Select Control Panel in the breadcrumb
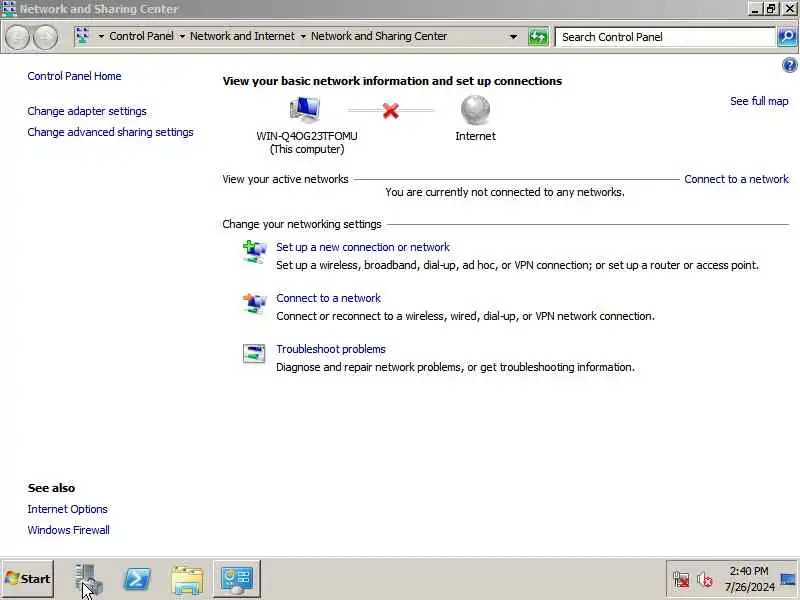The image size is (800, 600). pos(141,36)
